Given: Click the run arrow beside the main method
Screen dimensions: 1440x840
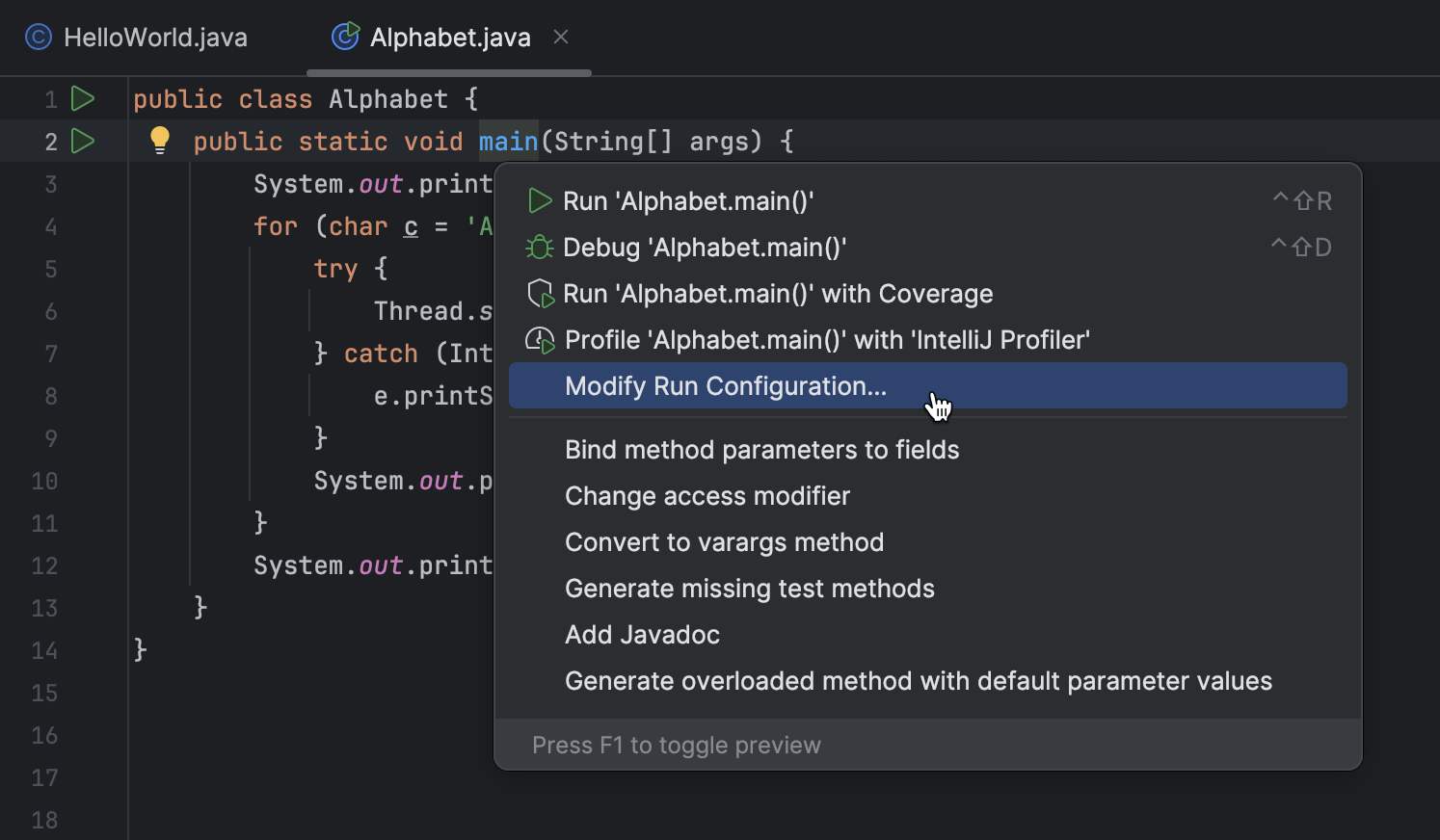Looking at the screenshot, I should [x=83, y=141].
